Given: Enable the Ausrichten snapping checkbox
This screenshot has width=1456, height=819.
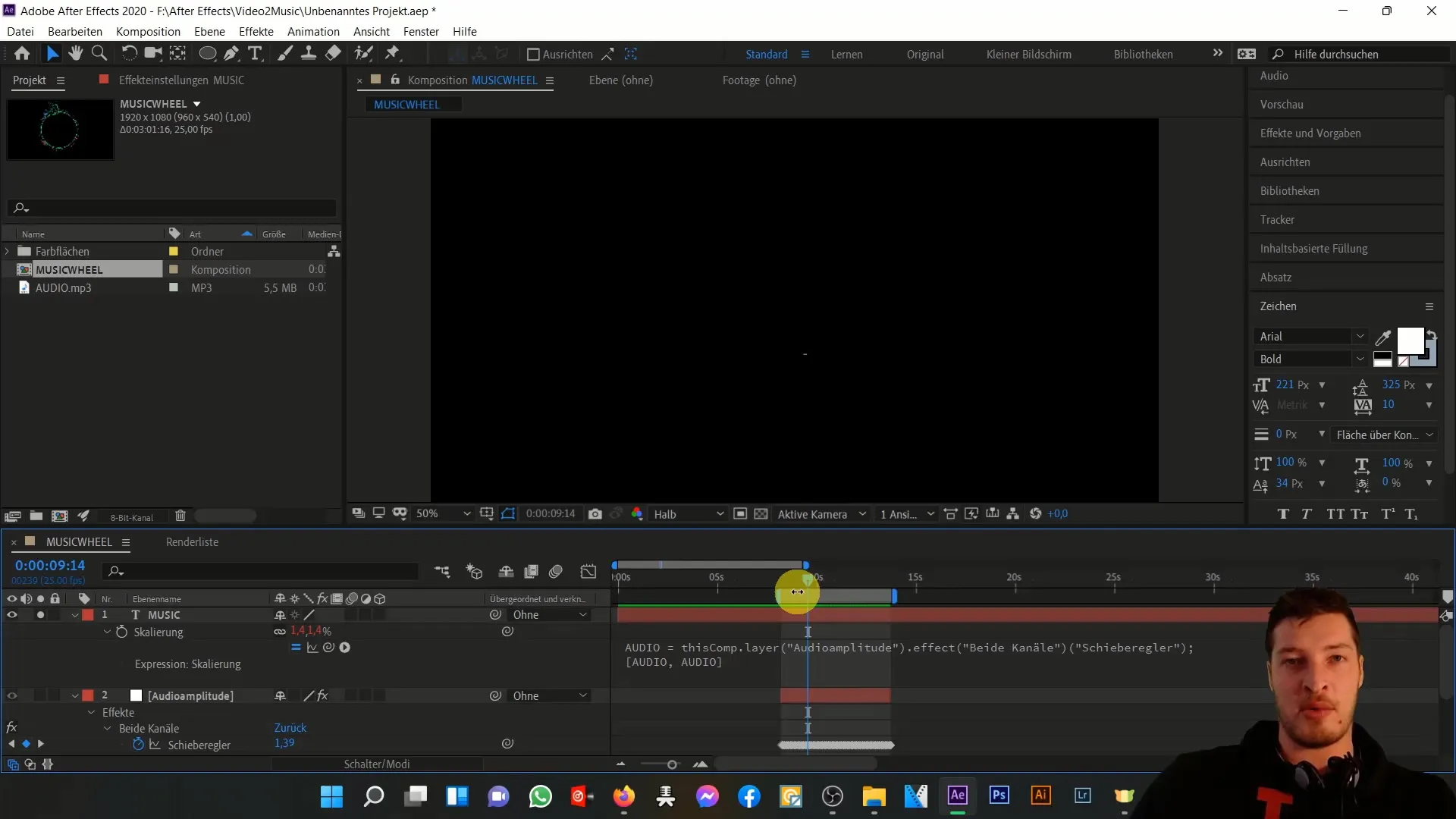Looking at the screenshot, I should (533, 55).
